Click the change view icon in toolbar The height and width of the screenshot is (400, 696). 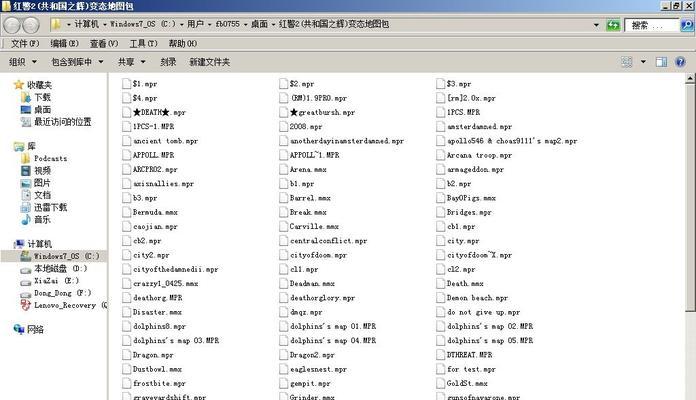pos(626,62)
